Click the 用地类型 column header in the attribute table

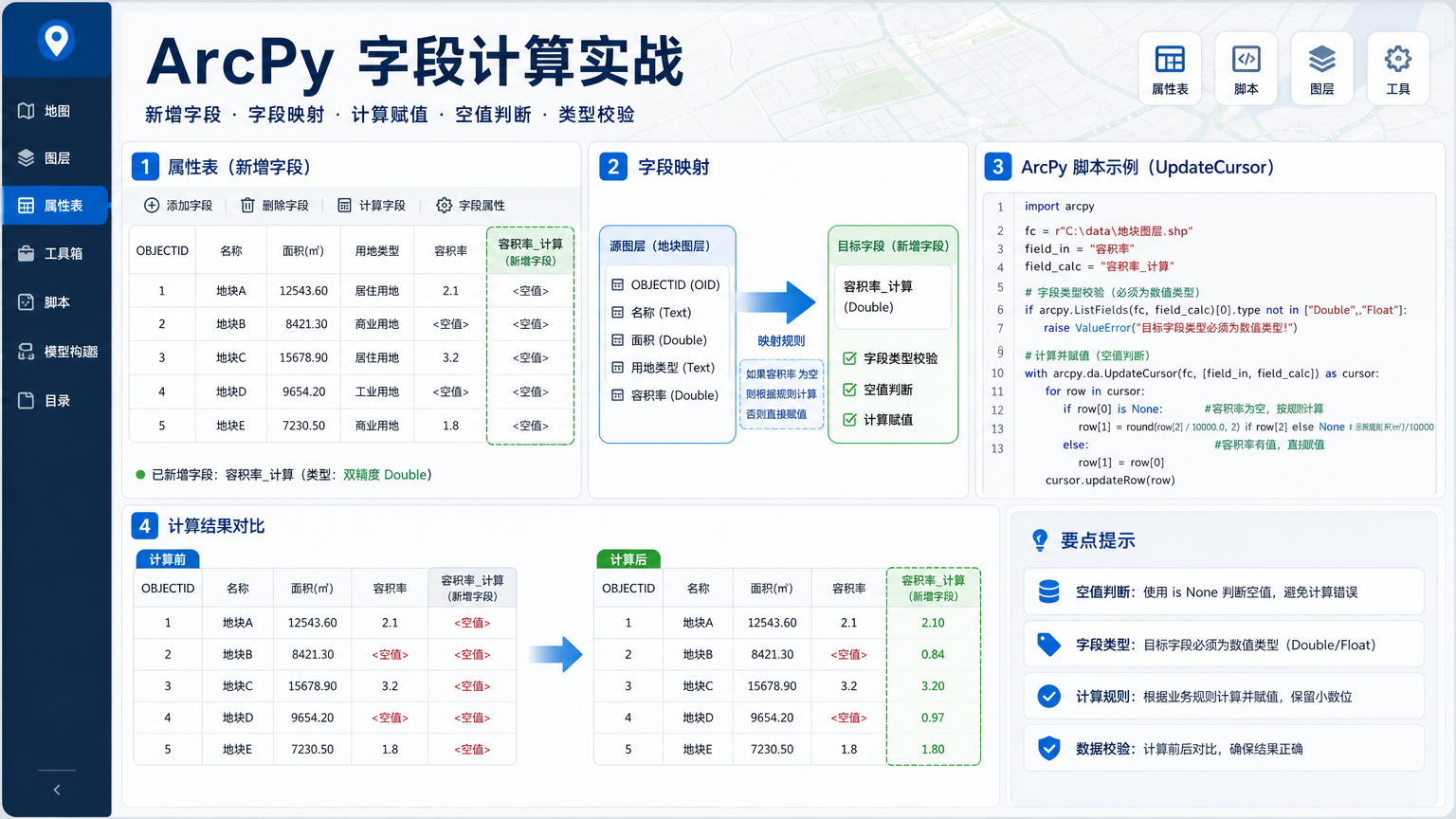(377, 251)
